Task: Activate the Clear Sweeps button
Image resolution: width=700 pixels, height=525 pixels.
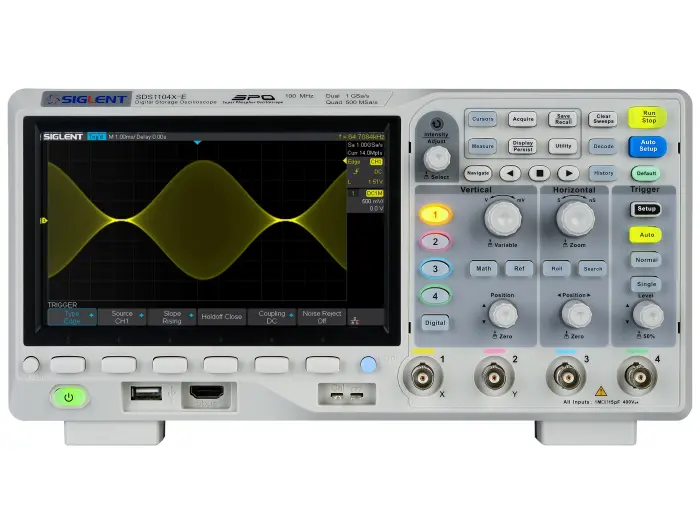Action: click(x=603, y=119)
